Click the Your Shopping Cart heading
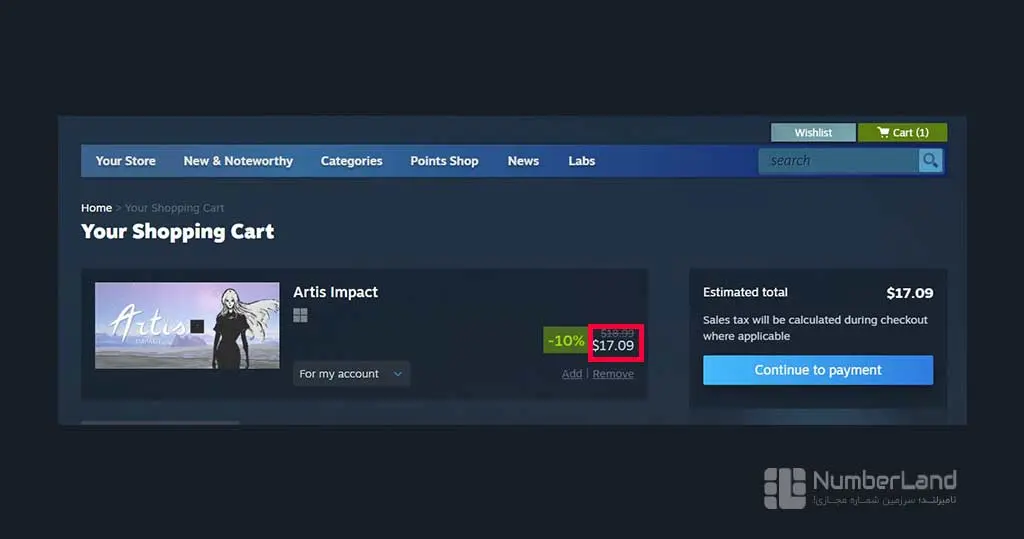This screenshot has width=1024, height=539. pos(178,232)
